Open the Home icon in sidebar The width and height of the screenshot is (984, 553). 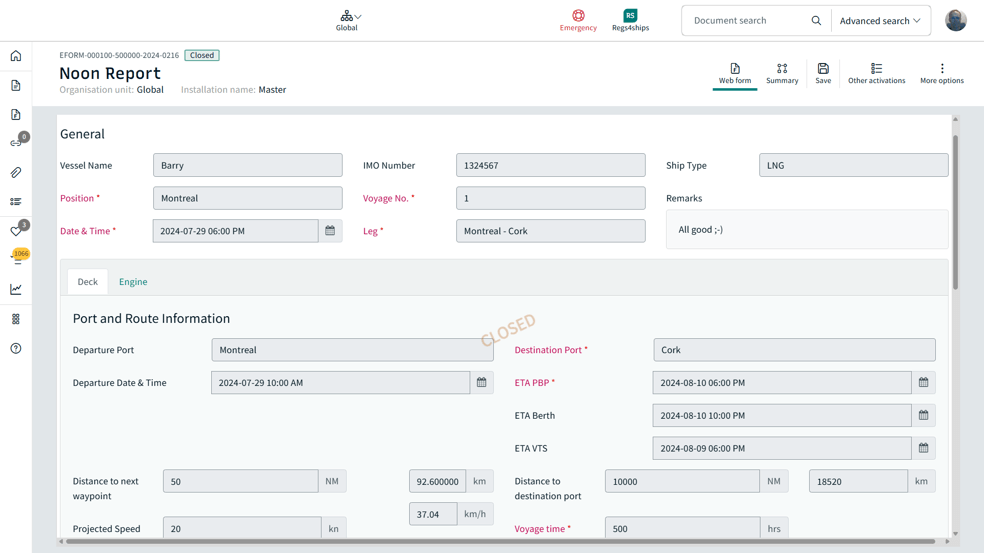[x=16, y=56]
